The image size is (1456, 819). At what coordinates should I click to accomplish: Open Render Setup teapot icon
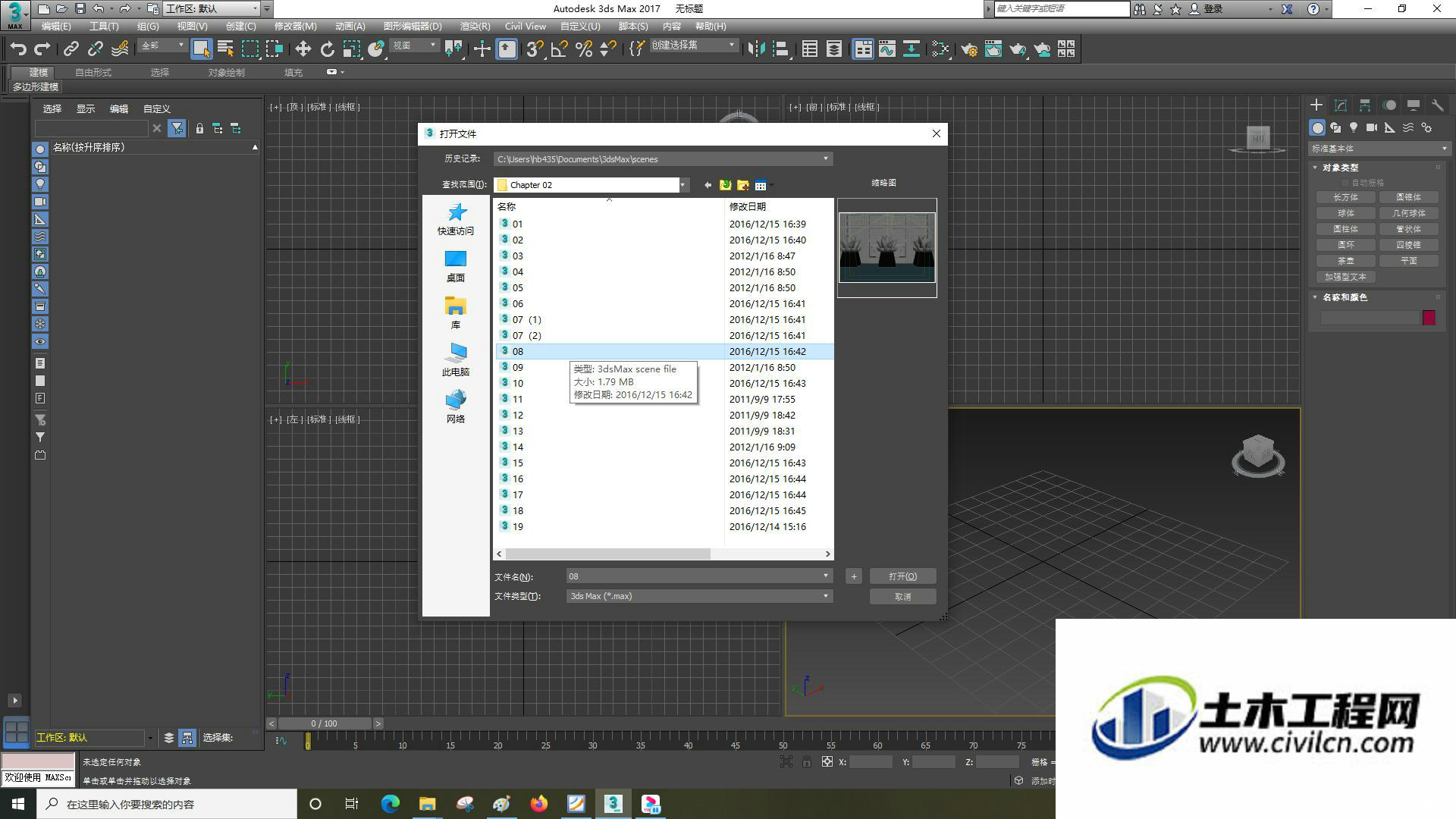pyautogui.click(x=968, y=49)
